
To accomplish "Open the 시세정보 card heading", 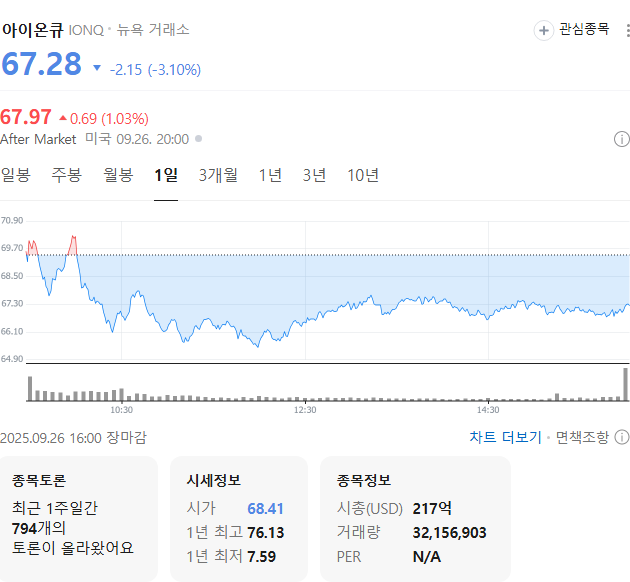I will pyautogui.click(x=214, y=480).
